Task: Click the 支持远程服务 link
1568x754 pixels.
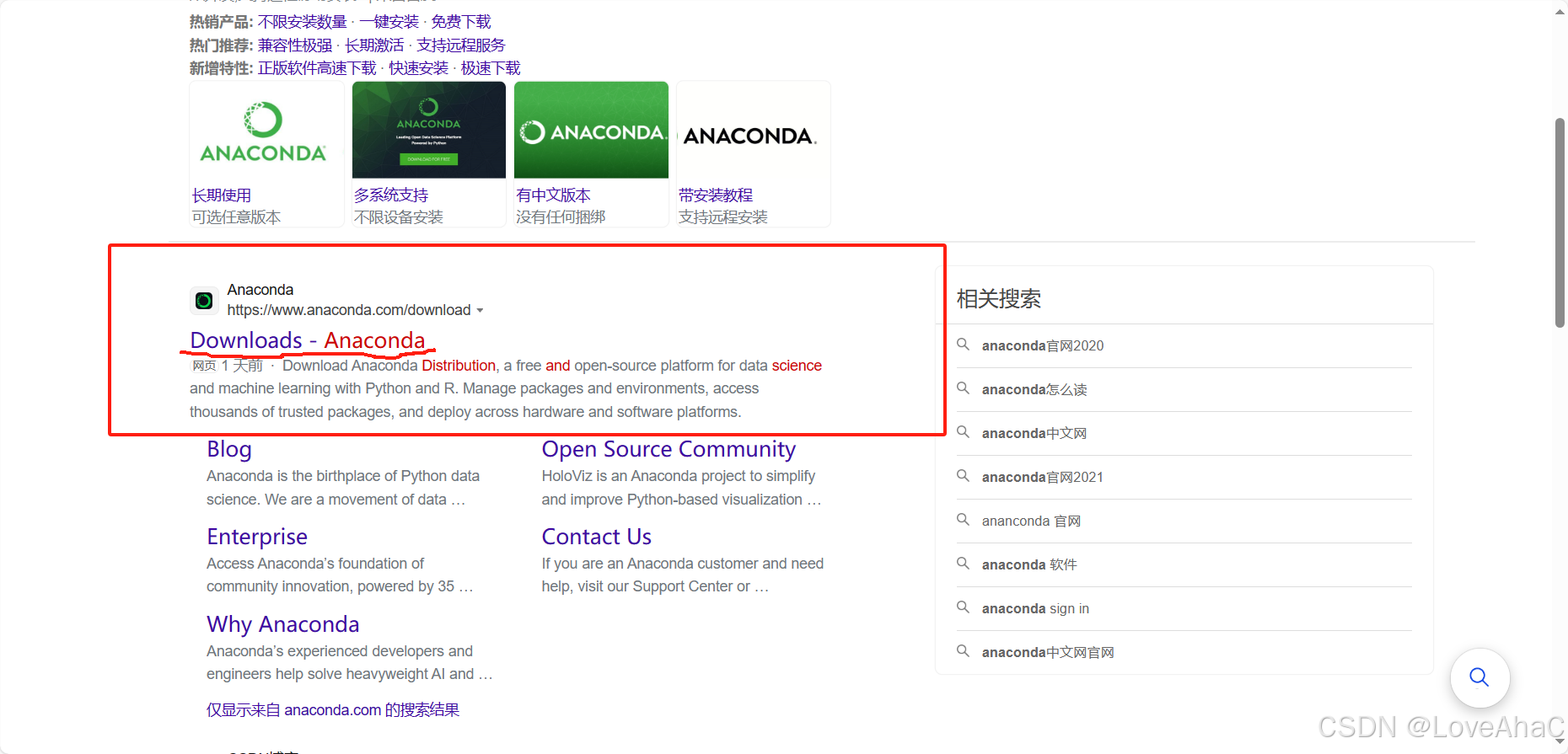Action: tap(461, 45)
